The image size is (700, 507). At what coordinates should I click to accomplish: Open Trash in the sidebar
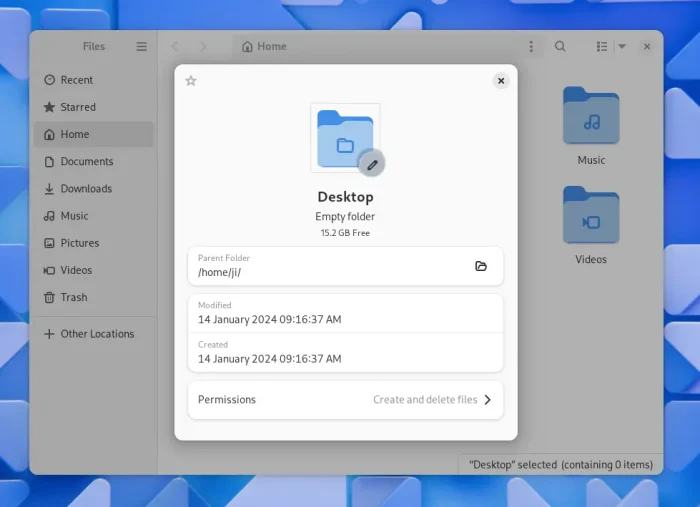tap(73, 298)
